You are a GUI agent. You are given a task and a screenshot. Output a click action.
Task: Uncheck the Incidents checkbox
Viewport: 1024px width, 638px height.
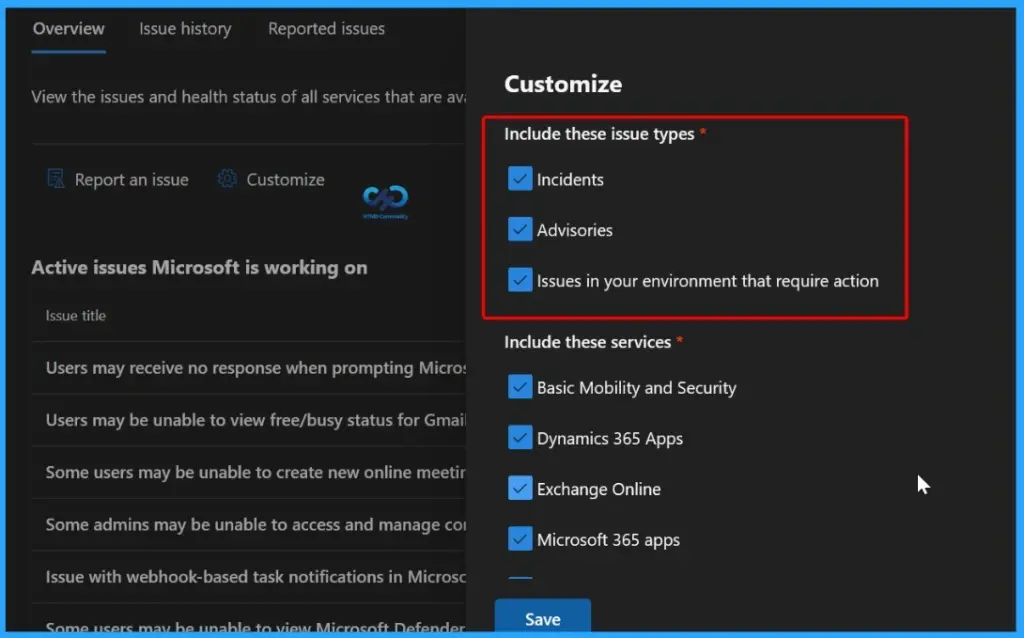coord(520,179)
